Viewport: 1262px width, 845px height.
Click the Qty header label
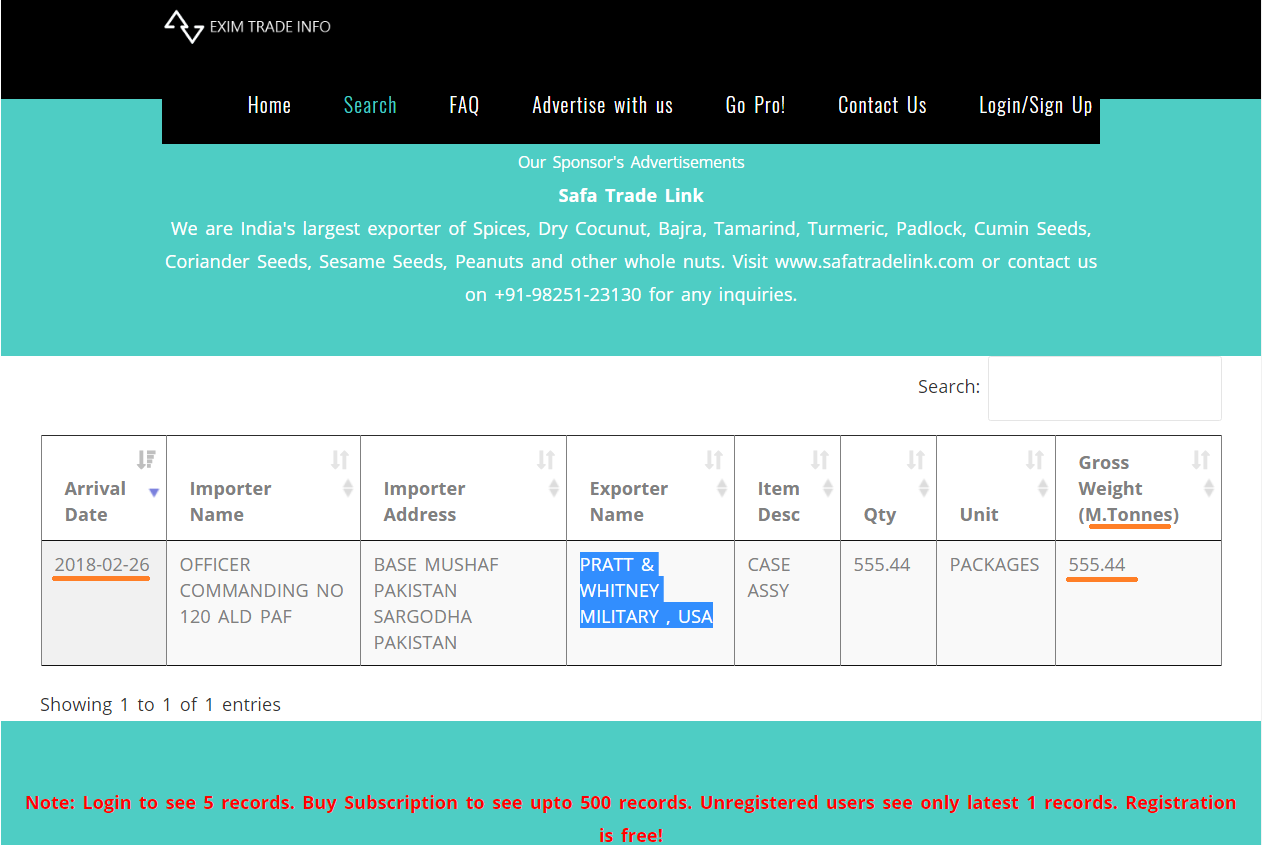tap(880, 514)
